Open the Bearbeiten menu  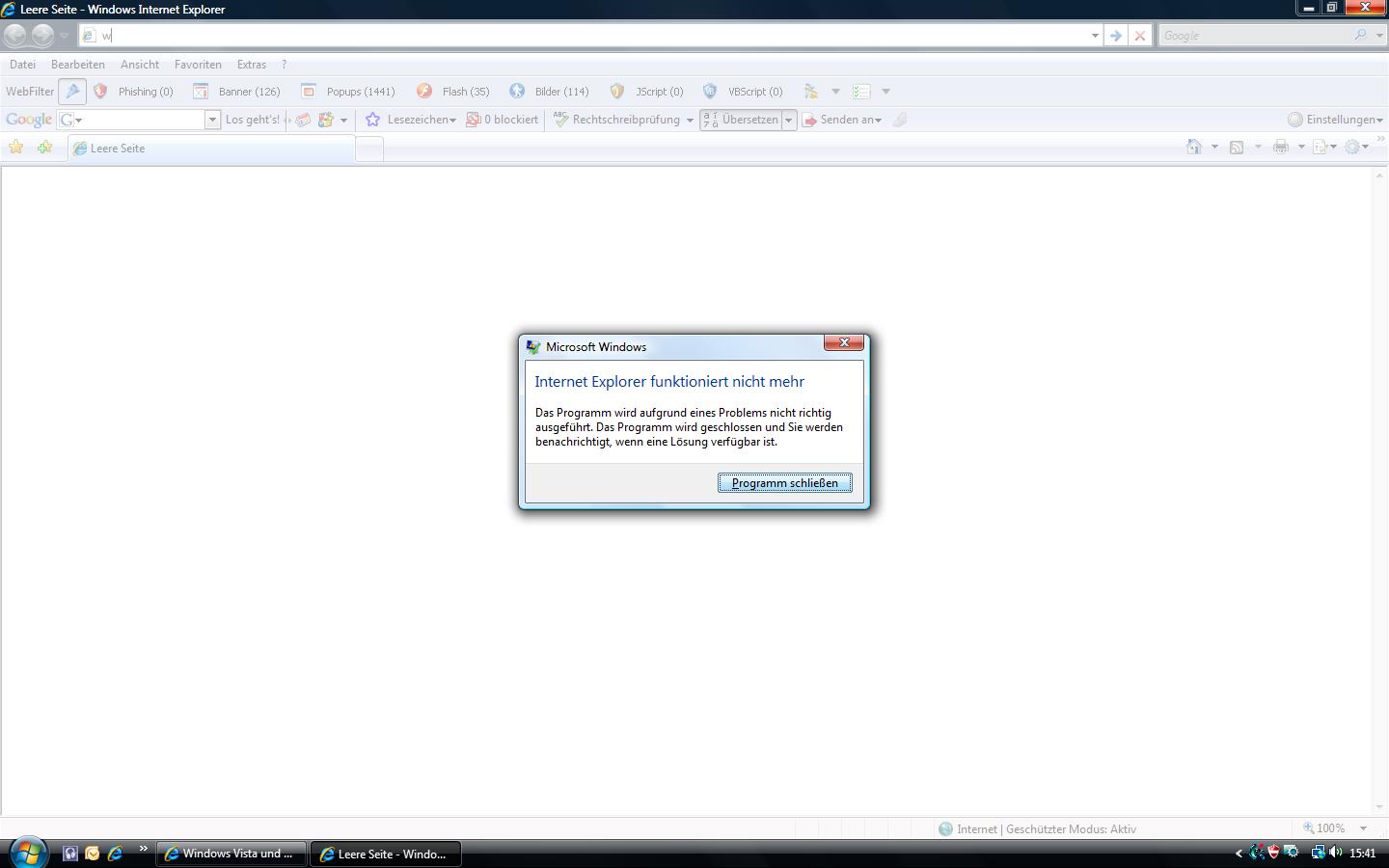(x=78, y=65)
